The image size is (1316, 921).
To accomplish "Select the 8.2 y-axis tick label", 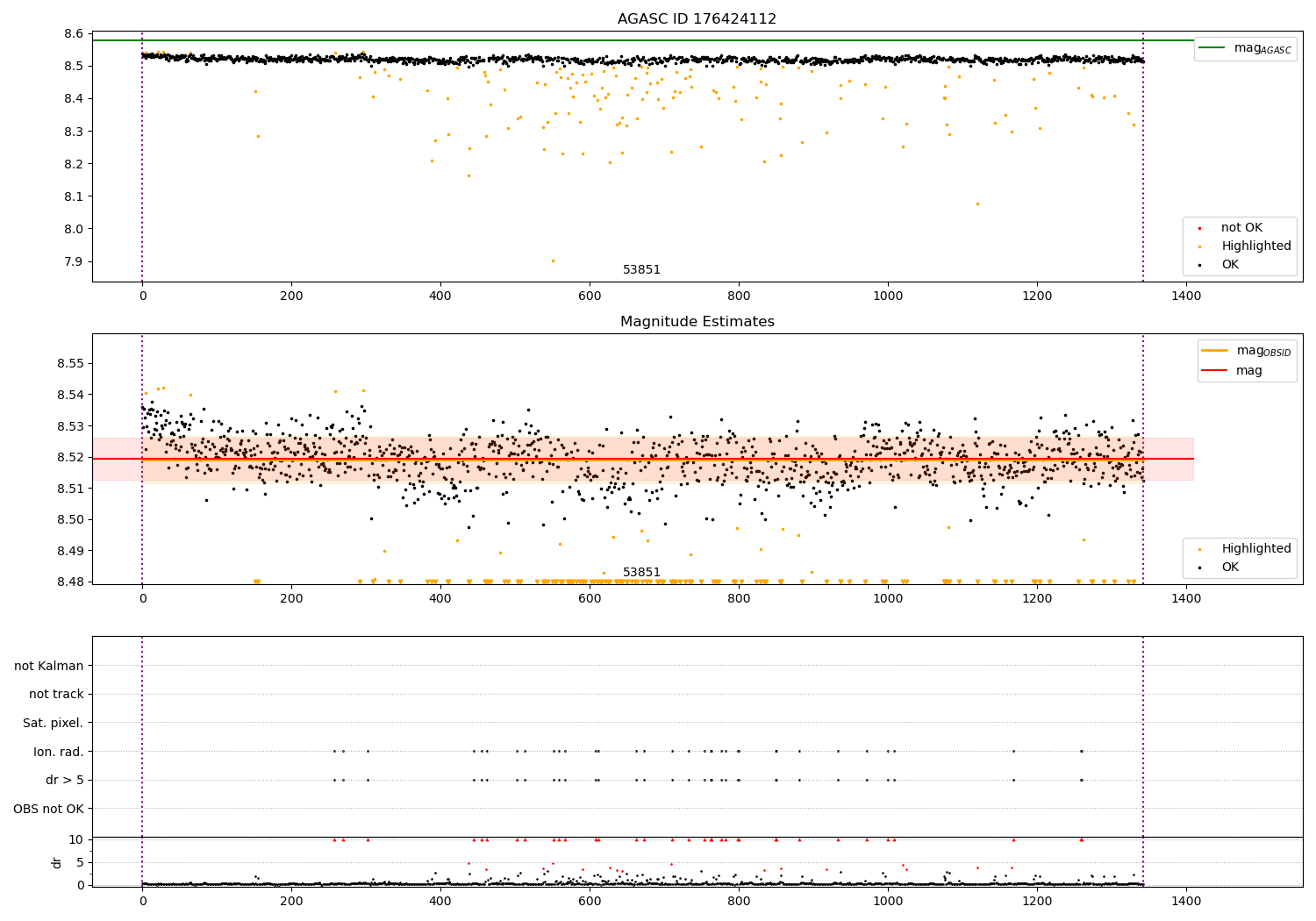I will pyautogui.click(x=73, y=164).
